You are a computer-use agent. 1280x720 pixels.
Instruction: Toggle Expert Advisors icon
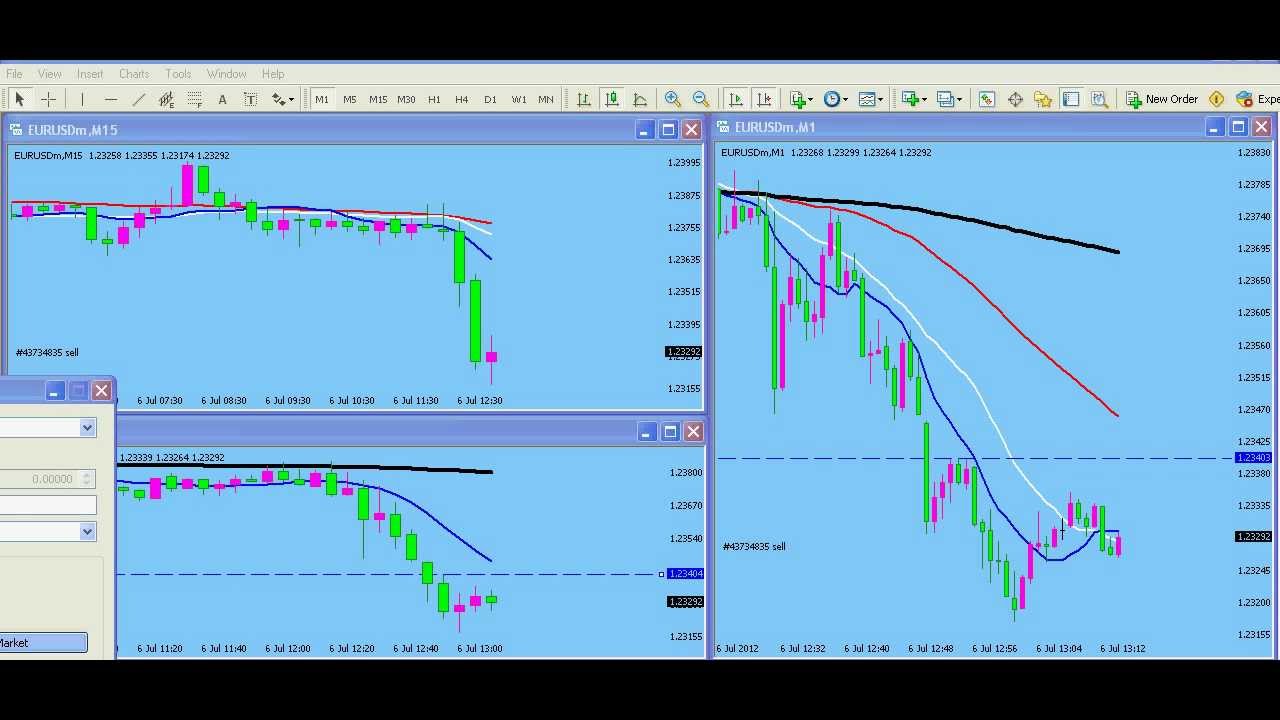[1257, 99]
